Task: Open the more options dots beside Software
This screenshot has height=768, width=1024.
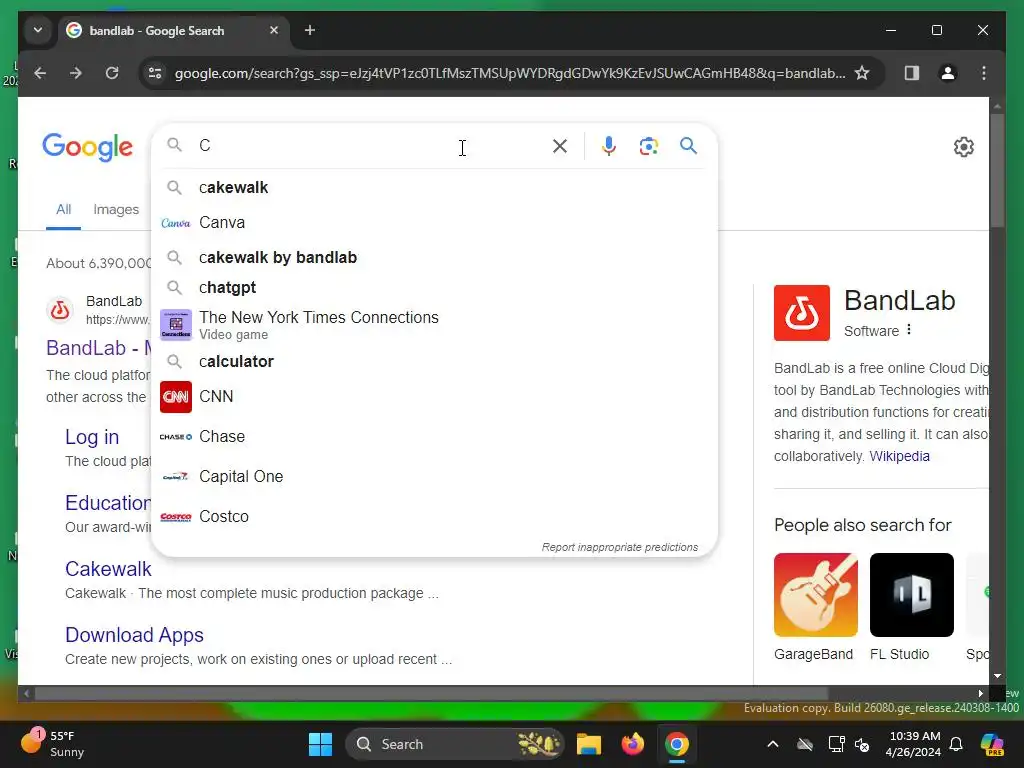Action: coord(909,330)
